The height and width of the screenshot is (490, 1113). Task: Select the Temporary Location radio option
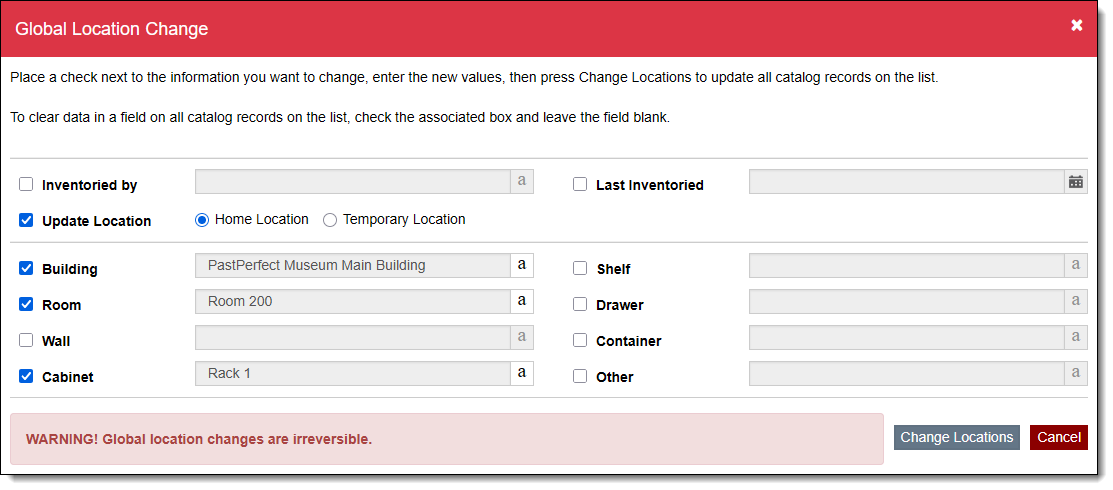point(330,220)
